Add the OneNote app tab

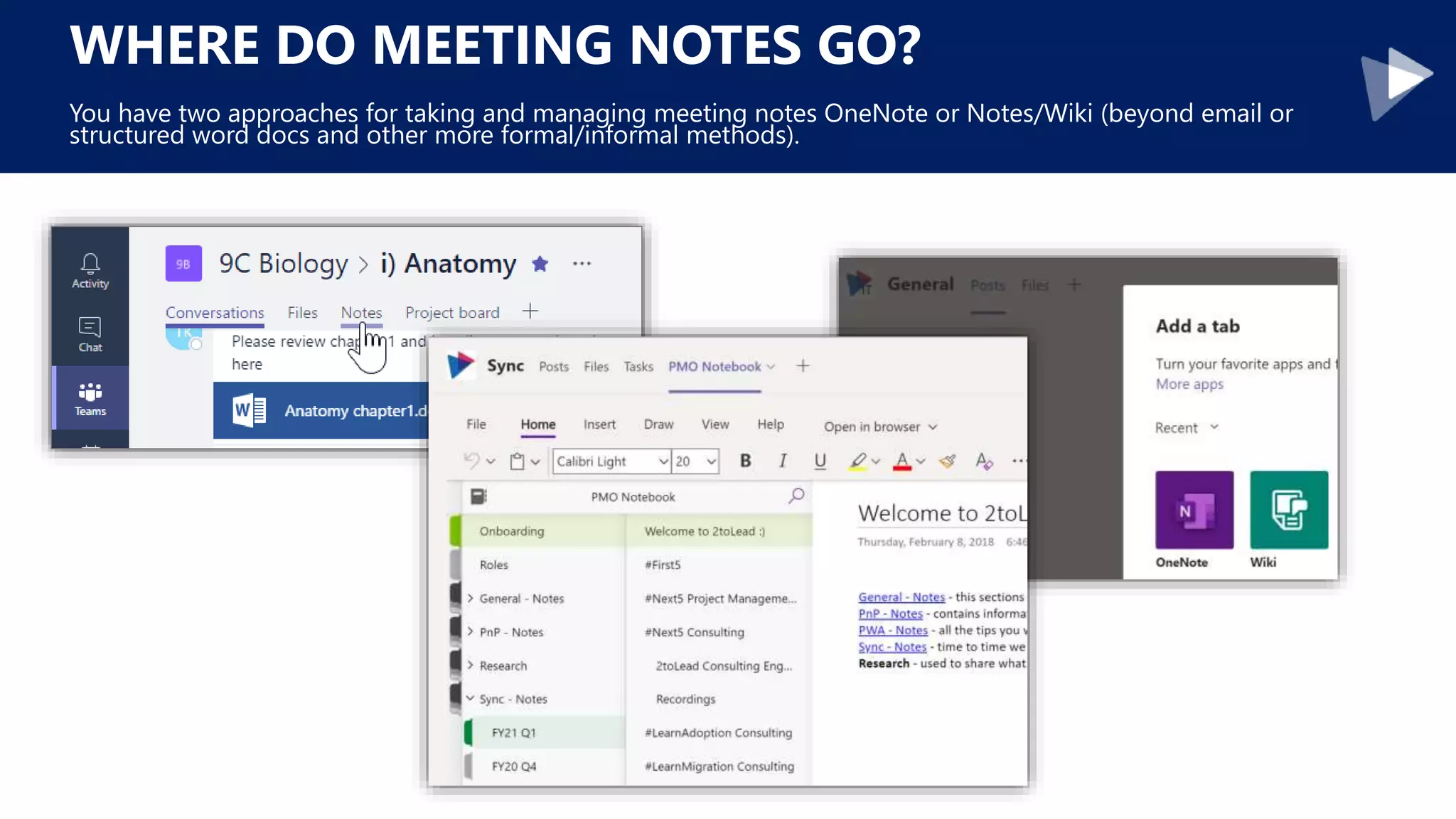pyautogui.click(x=1194, y=510)
